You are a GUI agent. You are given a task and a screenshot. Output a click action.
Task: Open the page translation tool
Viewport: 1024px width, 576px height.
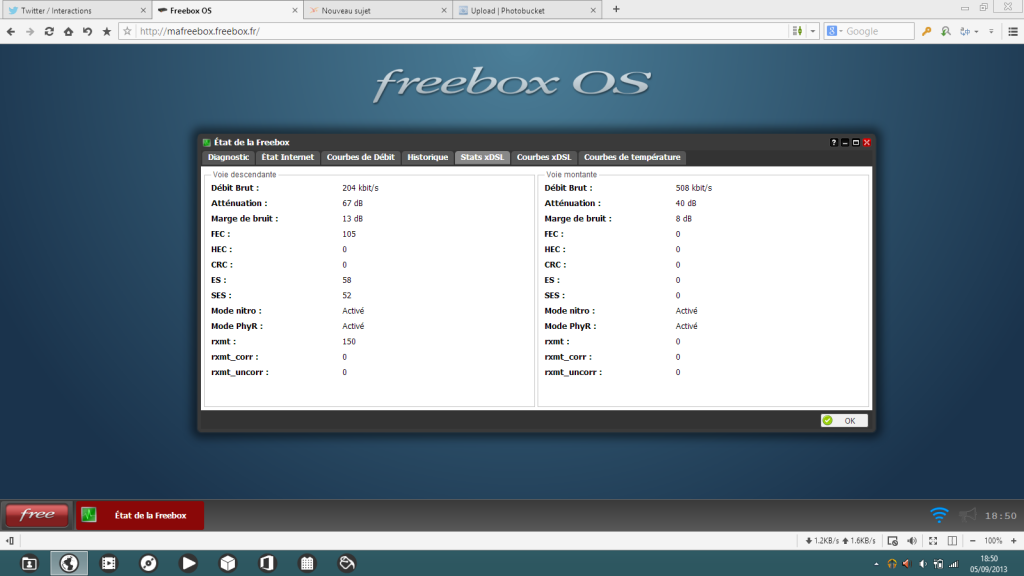[x=965, y=31]
